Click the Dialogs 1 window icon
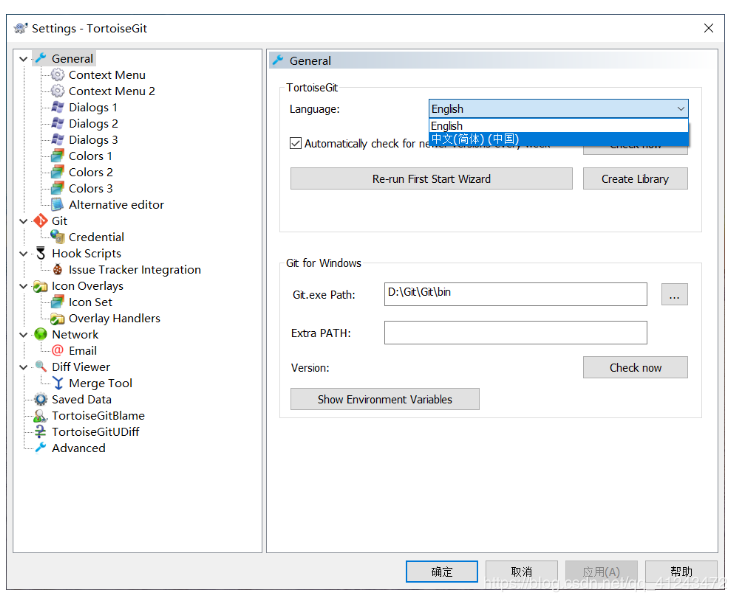 57,107
